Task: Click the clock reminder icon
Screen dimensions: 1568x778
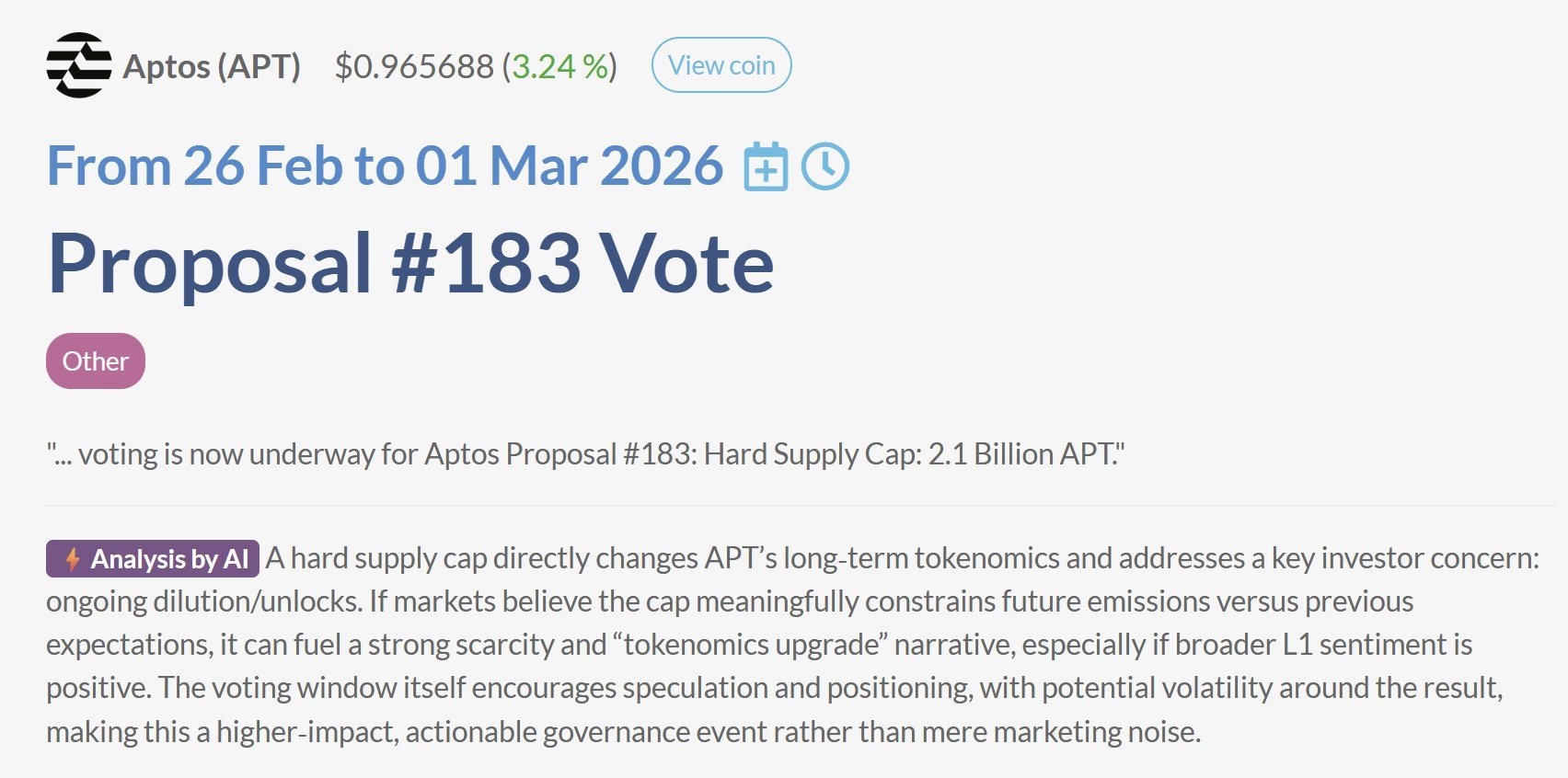Action: tap(825, 166)
